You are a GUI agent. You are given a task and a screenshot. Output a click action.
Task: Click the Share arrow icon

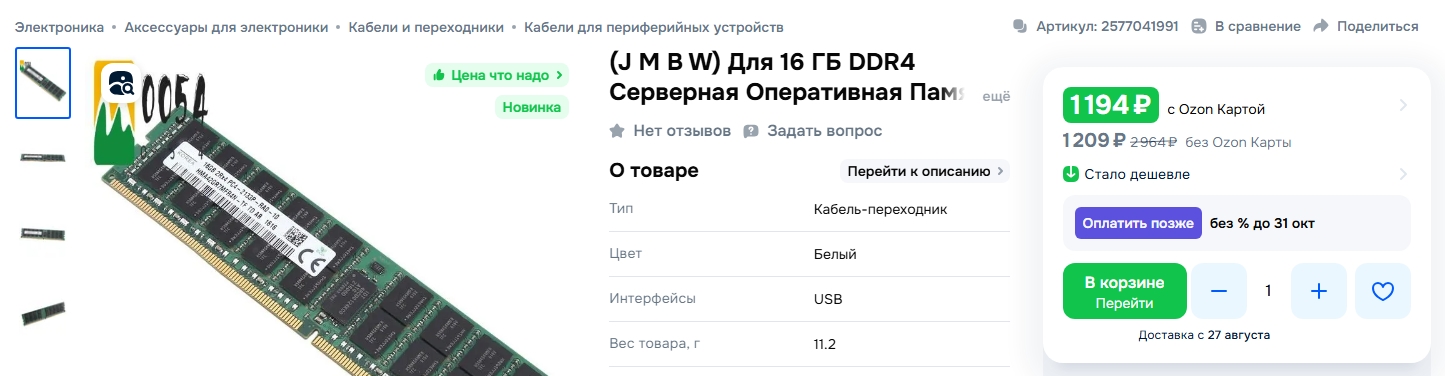pyautogui.click(x=1321, y=26)
